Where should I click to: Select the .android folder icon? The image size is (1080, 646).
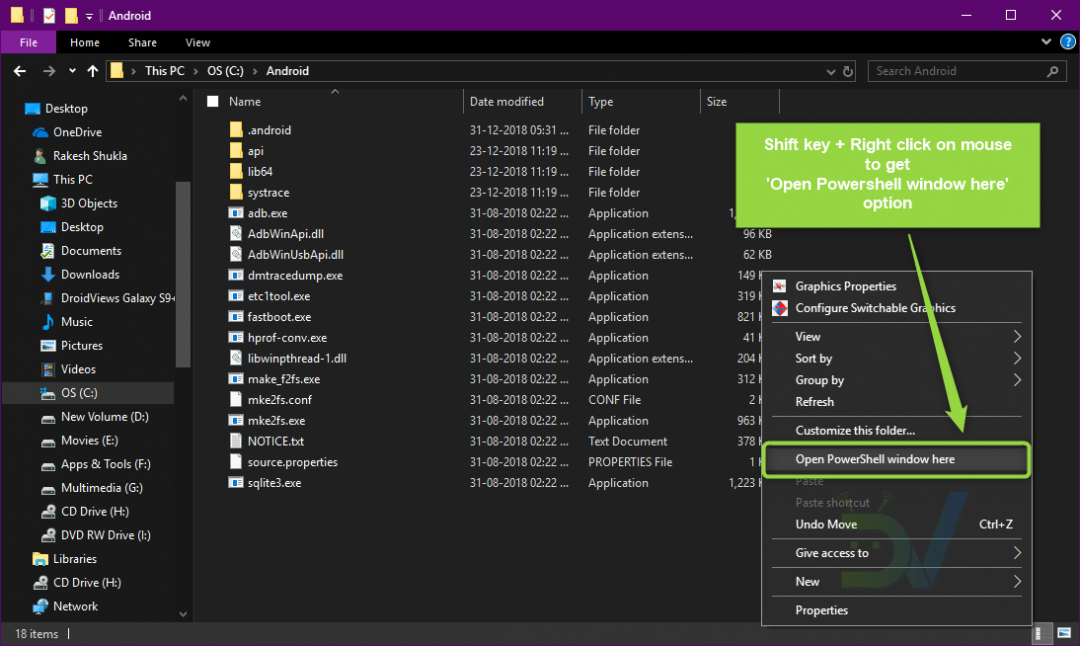pos(236,129)
